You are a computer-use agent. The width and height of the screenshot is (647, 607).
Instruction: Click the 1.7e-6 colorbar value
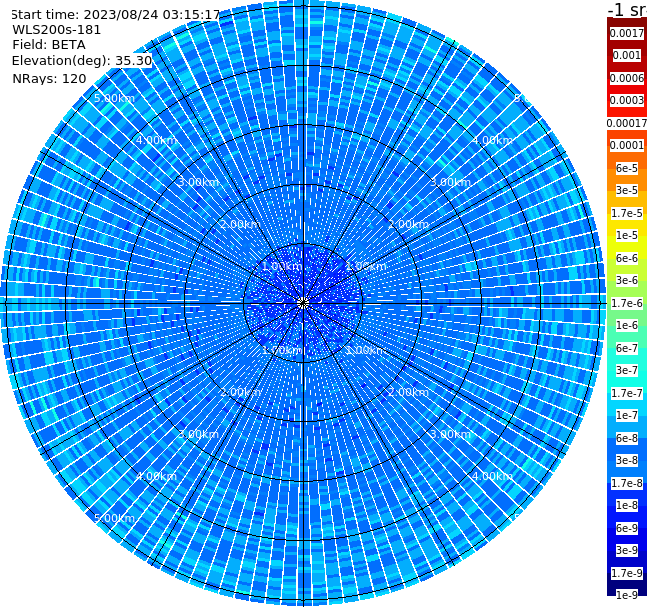[627, 303]
